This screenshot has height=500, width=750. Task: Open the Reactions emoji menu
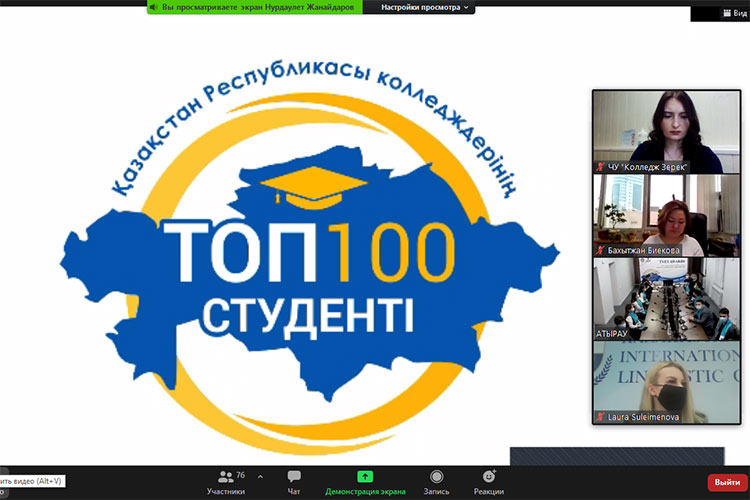click(488, 477)
